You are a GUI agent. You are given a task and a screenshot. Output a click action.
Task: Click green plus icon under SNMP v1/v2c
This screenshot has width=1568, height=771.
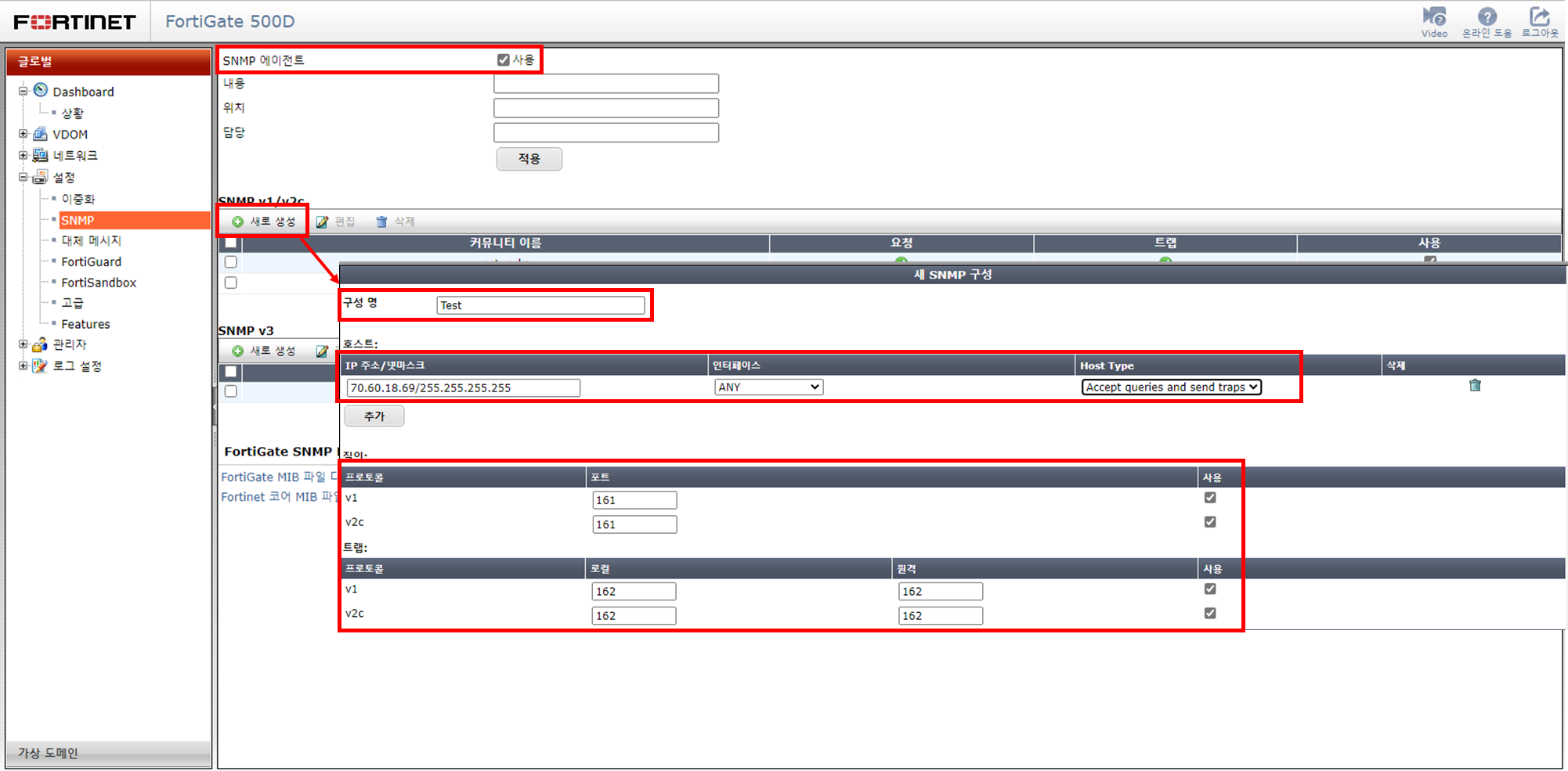tap(237, 222)
